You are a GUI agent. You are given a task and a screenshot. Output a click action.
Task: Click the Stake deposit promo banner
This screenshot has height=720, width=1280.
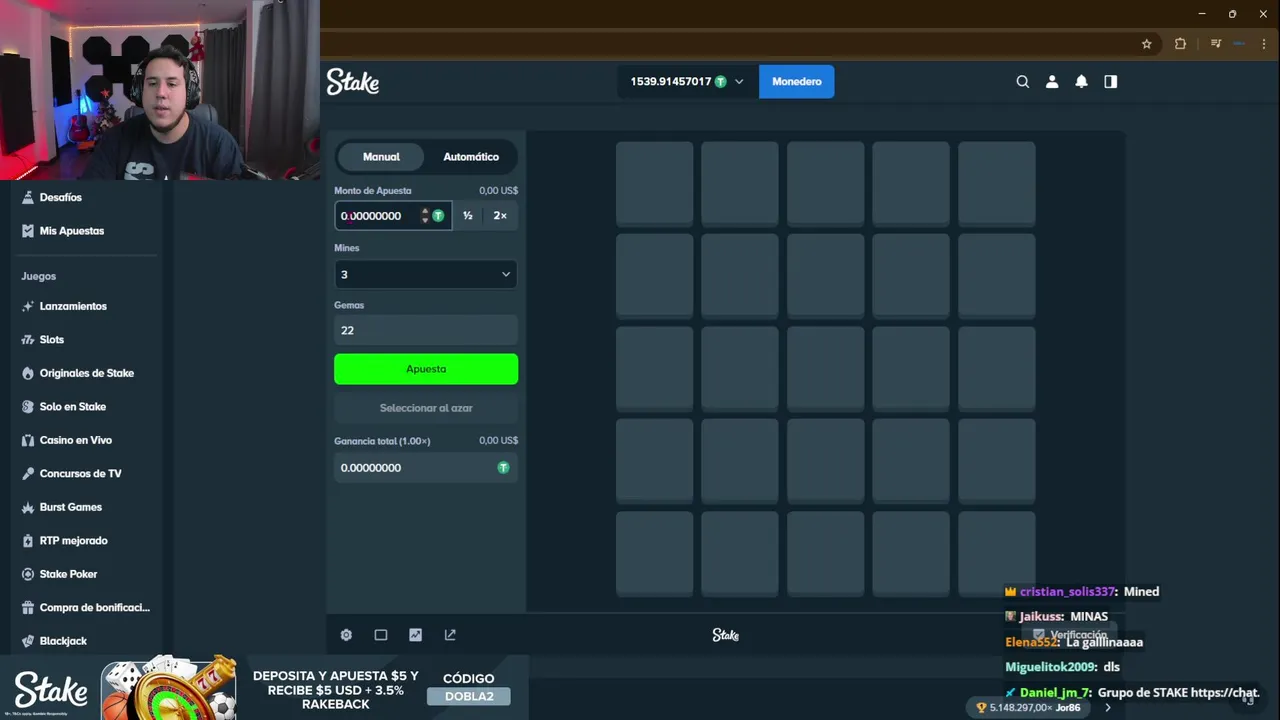pos(264,688)
